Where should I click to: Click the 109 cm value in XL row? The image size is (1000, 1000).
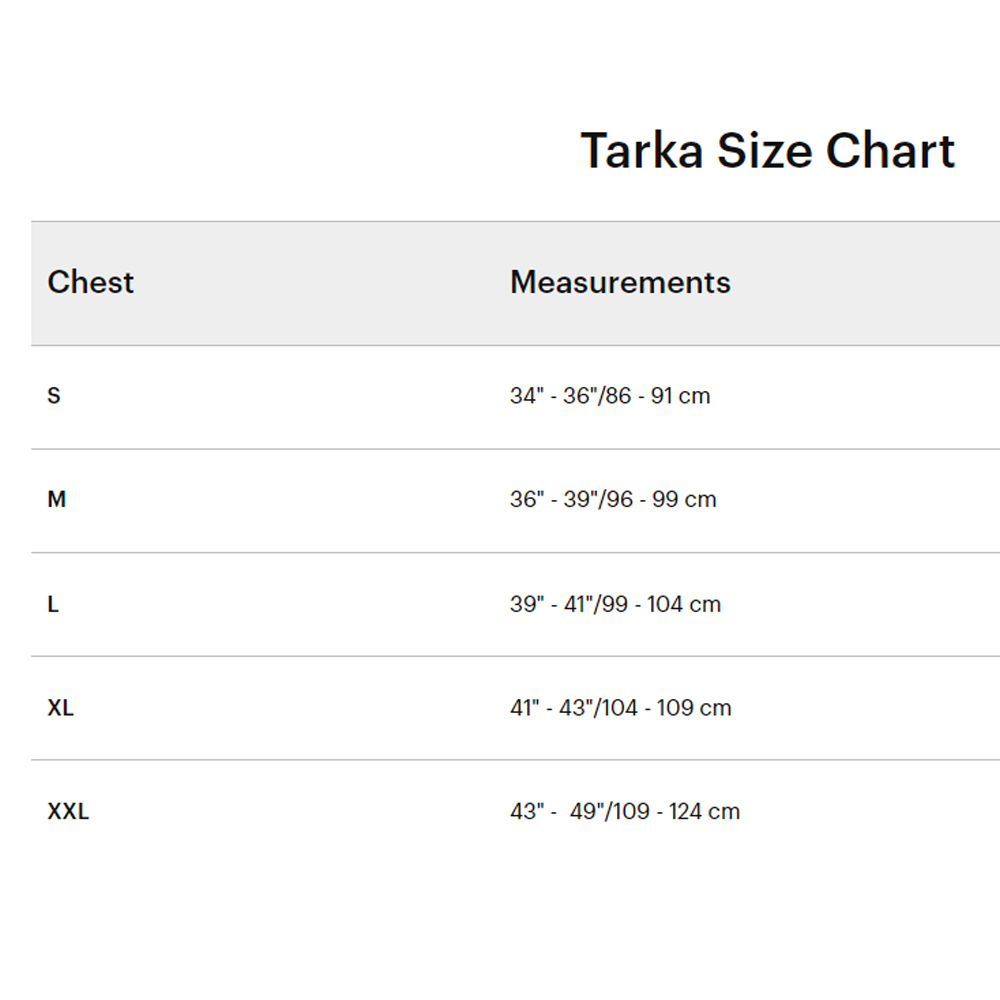(x=695, y=707)
